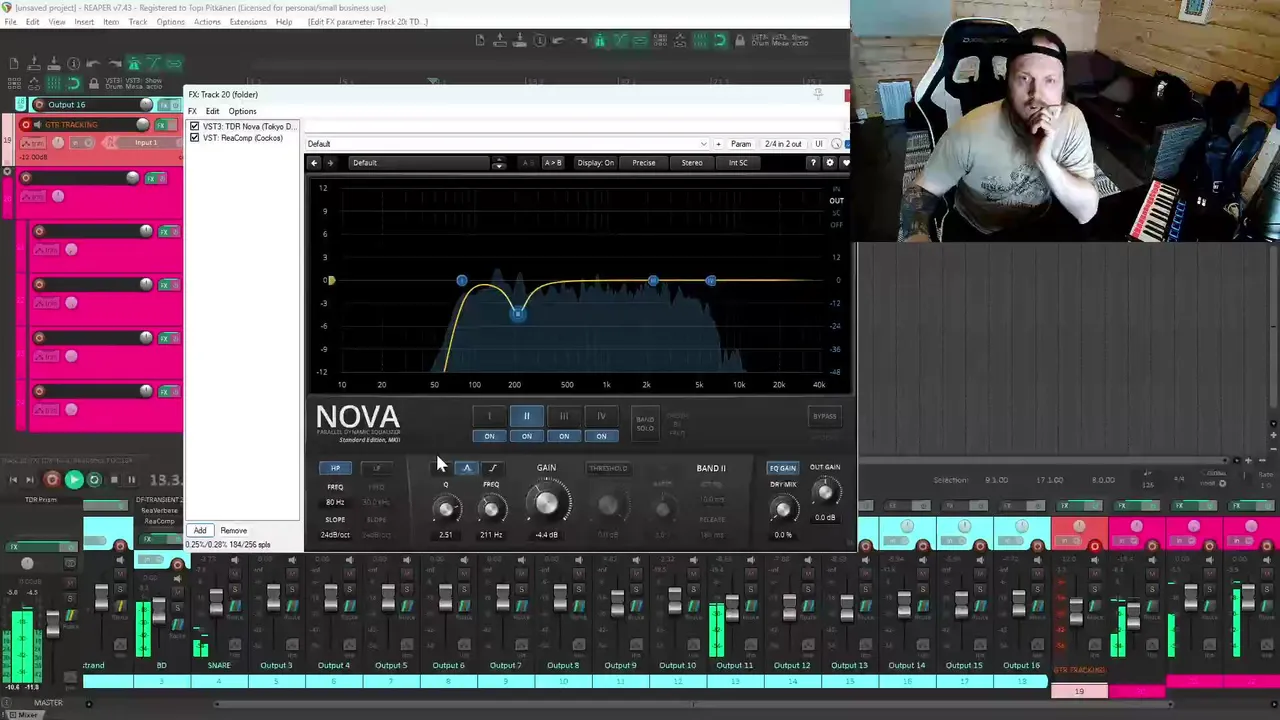The height and width of the screenshot is (720, 1280).
Task: Open Nova internal Default preset dropdown
Action: pyautogui.click(x=420, y=163)
